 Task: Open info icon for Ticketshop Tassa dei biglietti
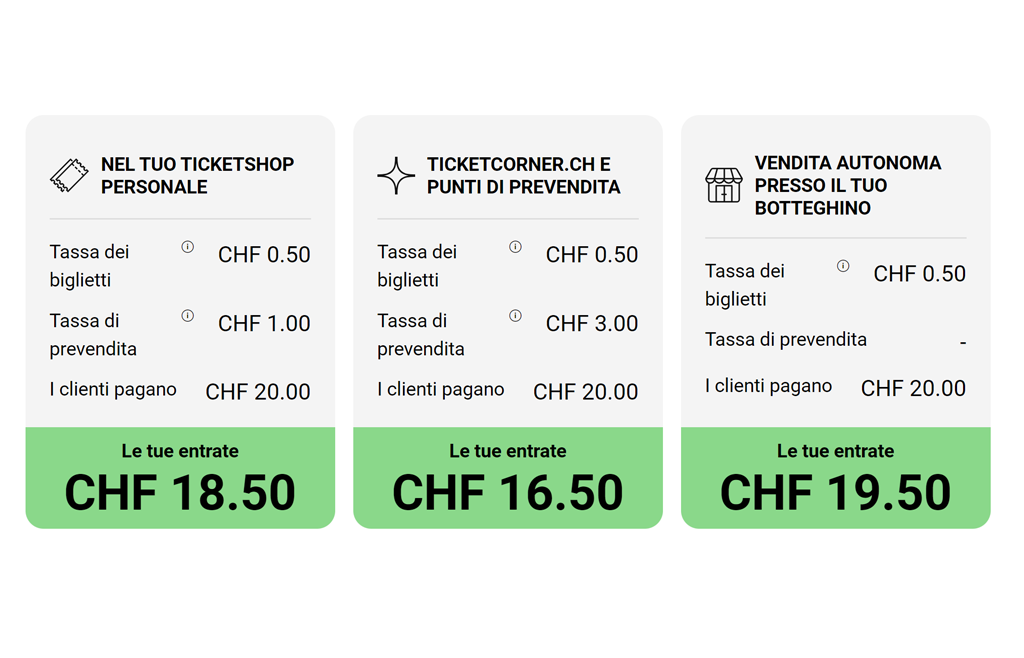187,247
